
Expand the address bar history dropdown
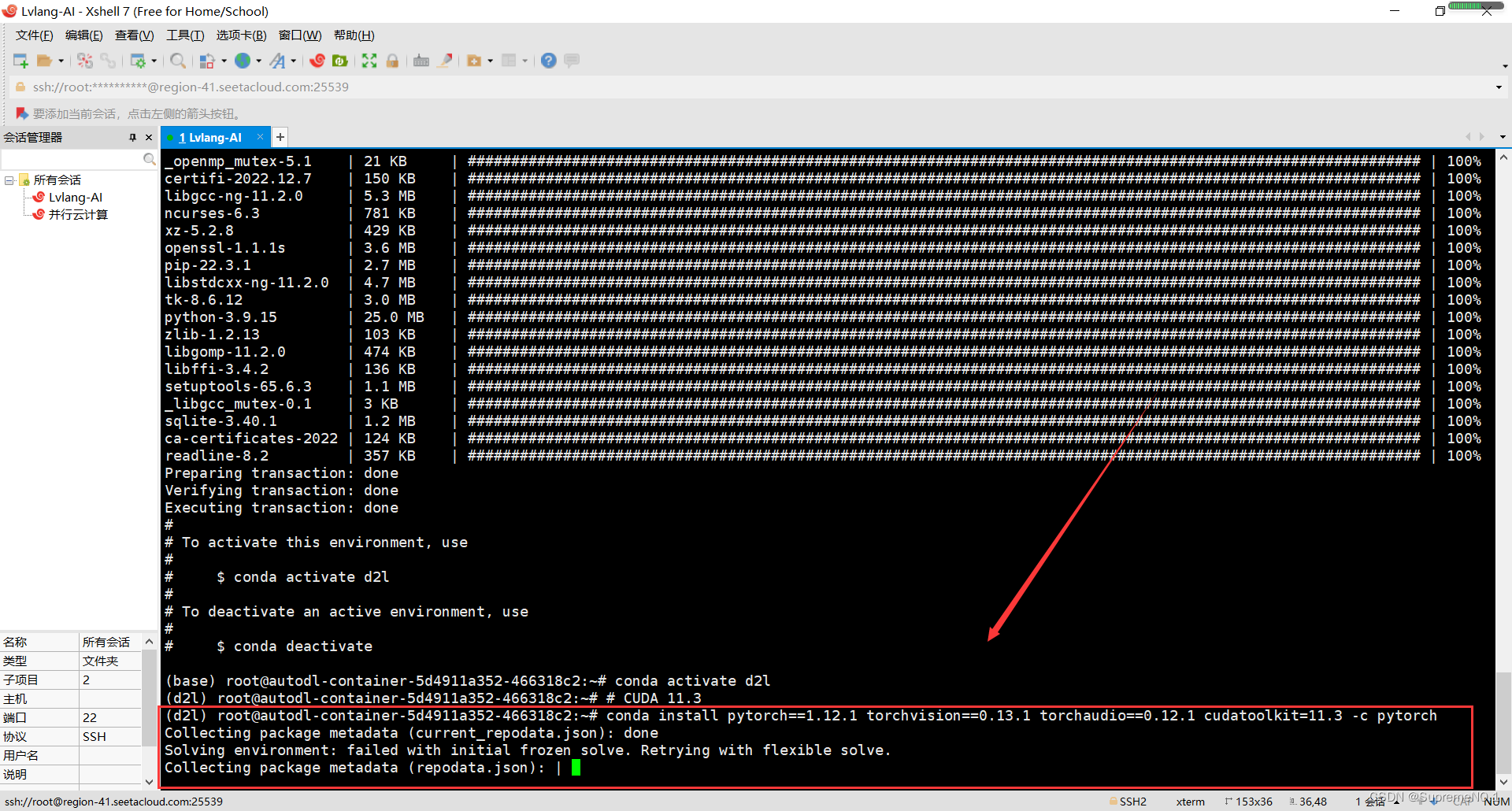tap(1499, 87)
